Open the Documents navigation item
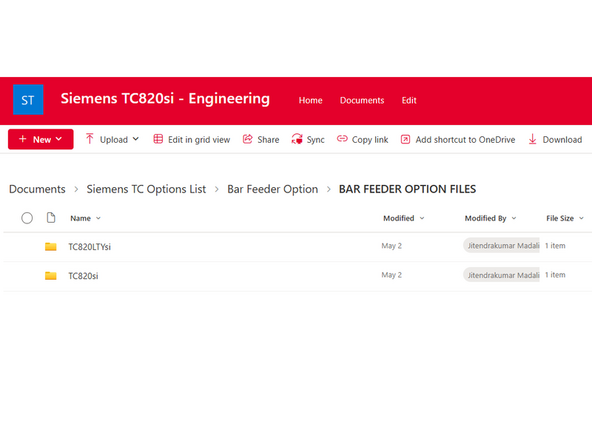Image resolution: width=592 pixels, height=444 pixels. pos(362,100)
